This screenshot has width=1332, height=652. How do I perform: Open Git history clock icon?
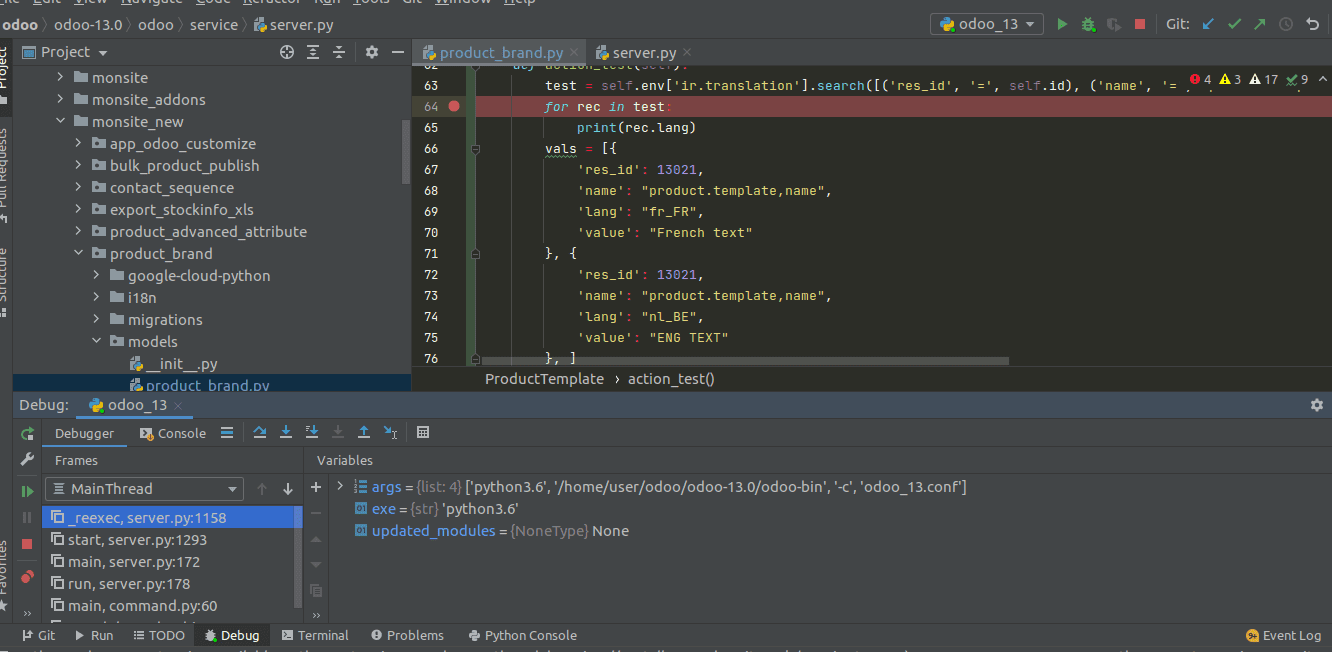click(x=1286, y=24)
